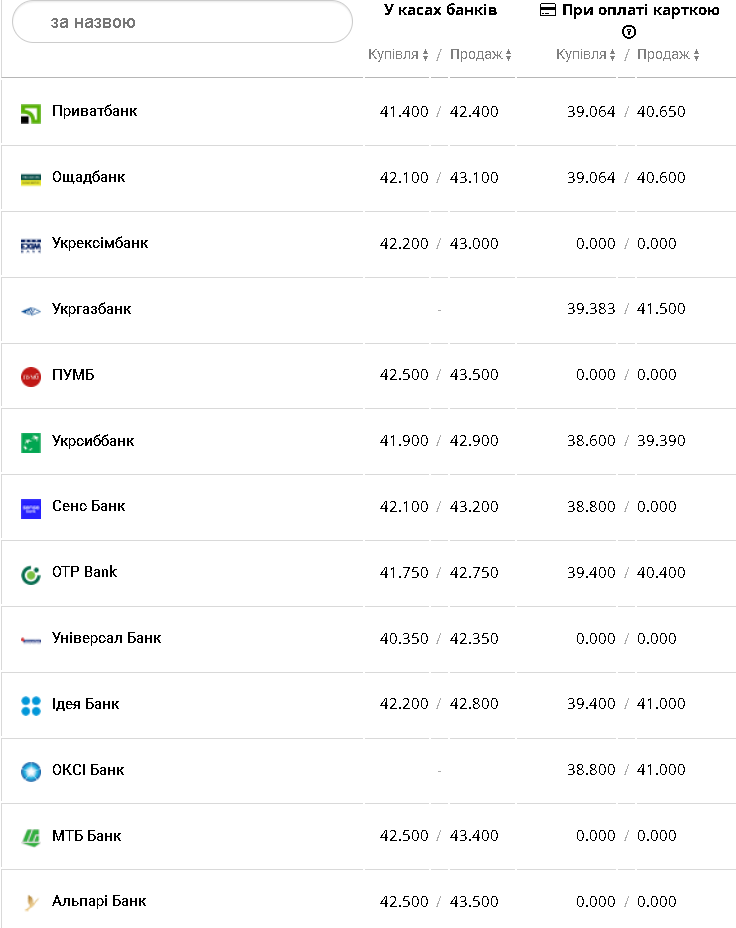Click the OTP Bank logo icon
This screenshot has height=928, width=736.
pyautogui.click(x=30, y=574)
